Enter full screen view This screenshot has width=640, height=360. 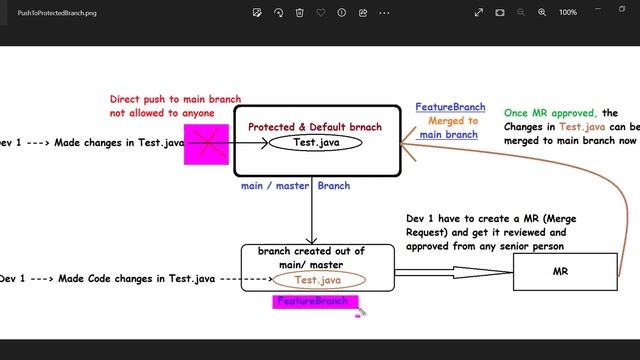tap(479, 13)
